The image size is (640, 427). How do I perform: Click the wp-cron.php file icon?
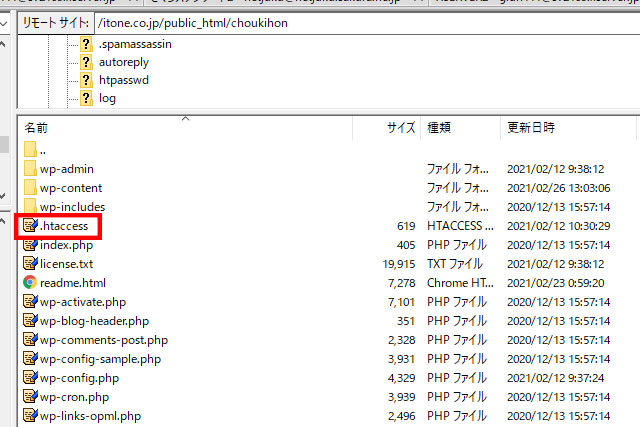click(x=30, y=397)
